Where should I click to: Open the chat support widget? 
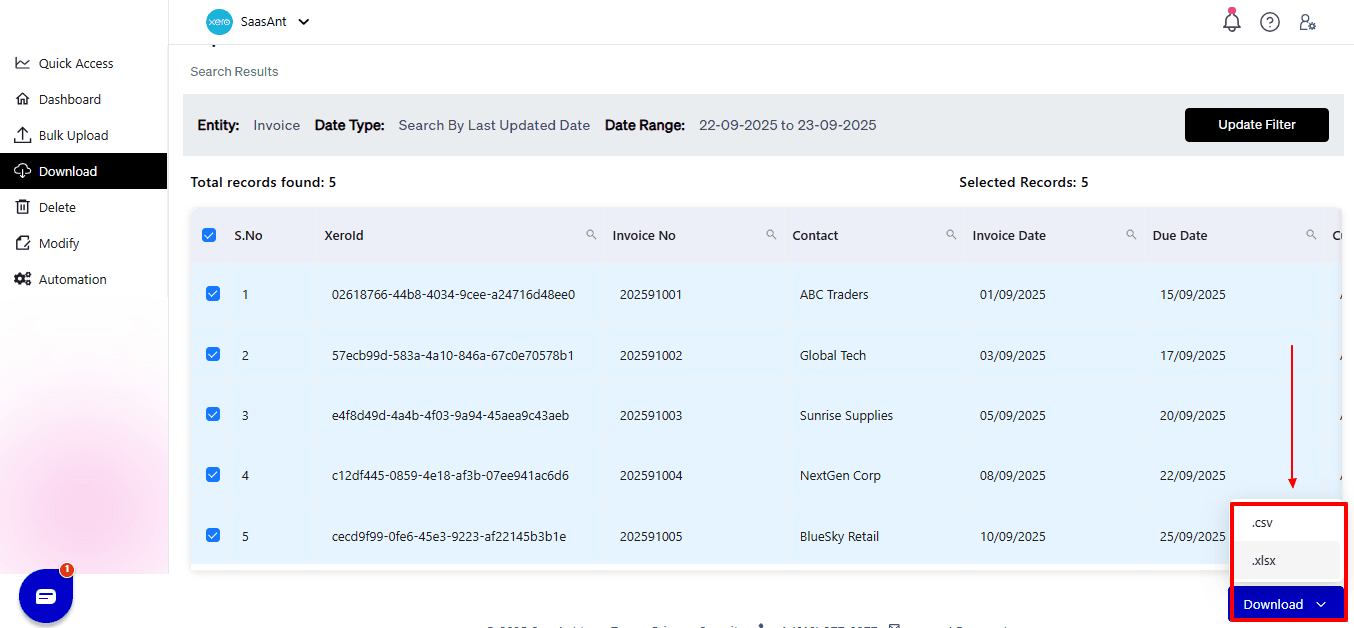click(46, 597)
